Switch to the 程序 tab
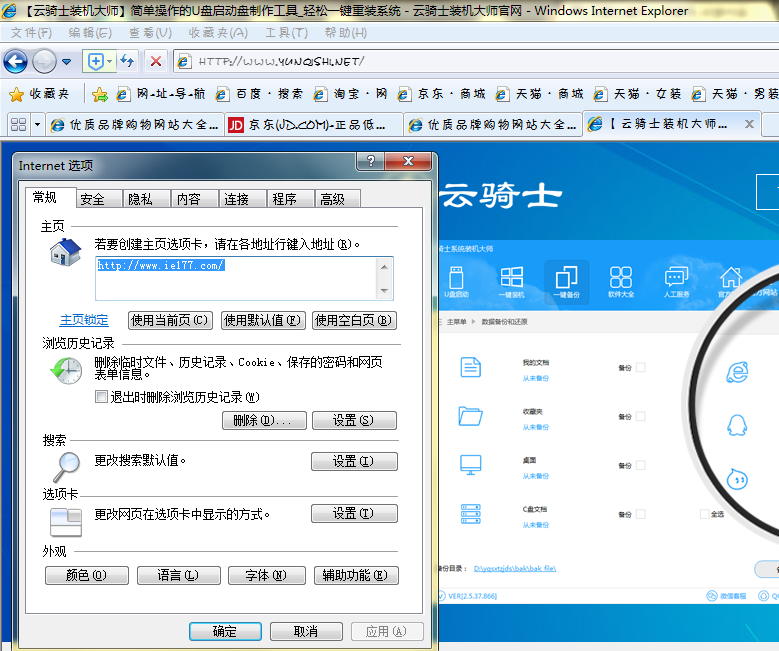 pyautogui.click(x=291, y=199)
